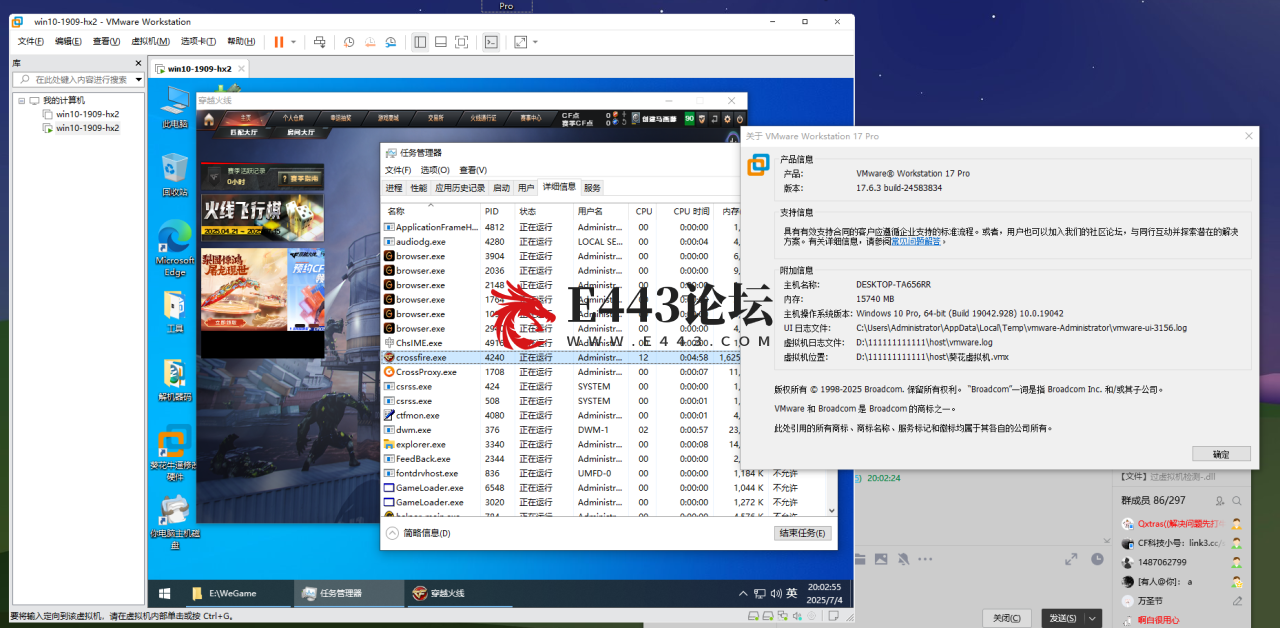Viewport: 1280px width, 628px height.
Task: Click the 前沿问题解答 link in About dialog
Action: click(915, 241)
